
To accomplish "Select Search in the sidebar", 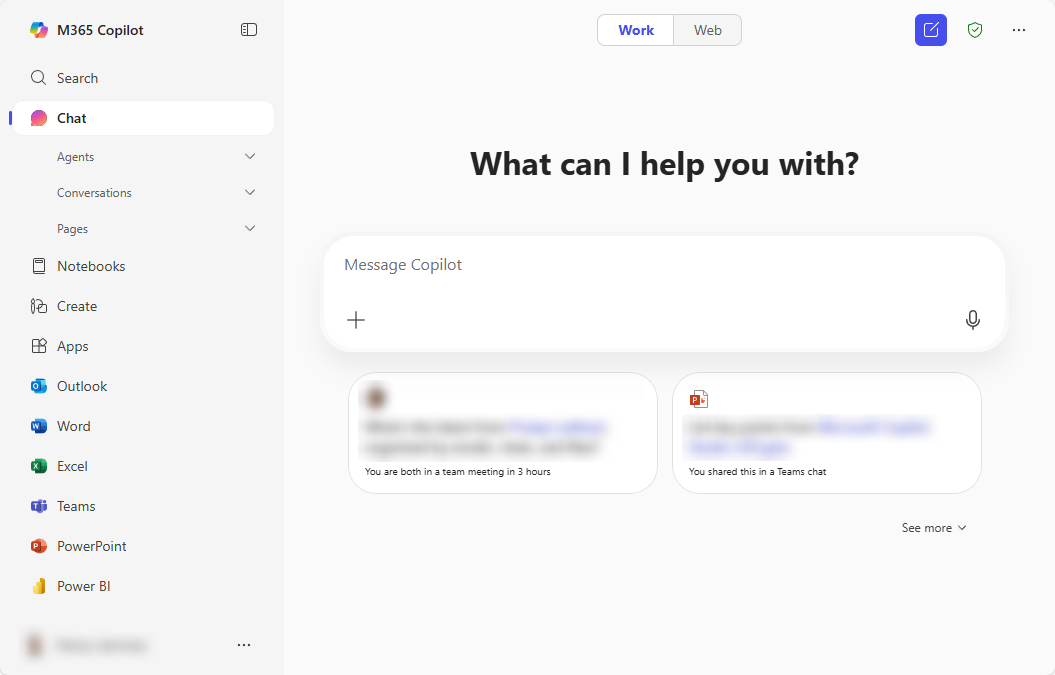I will [77, 78].
